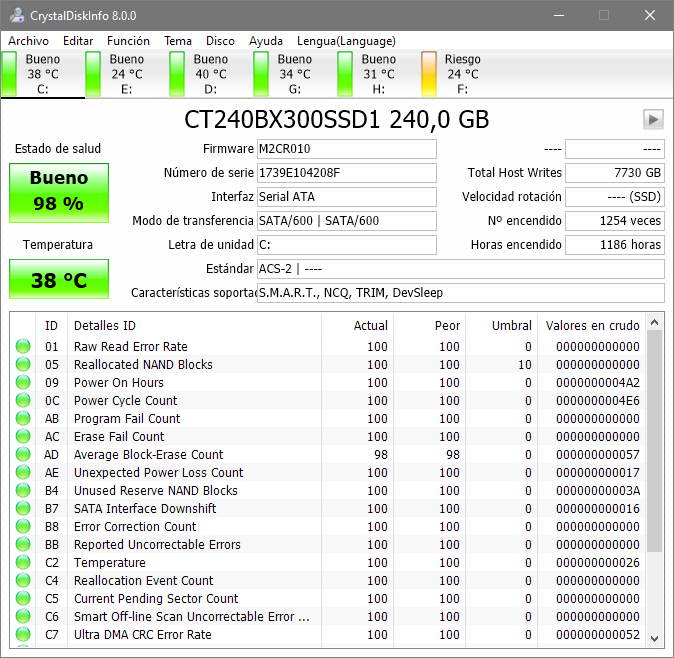Viewport: 674px width, 658px height.
Task: Open the Función menu
Action: pos(128,41)
